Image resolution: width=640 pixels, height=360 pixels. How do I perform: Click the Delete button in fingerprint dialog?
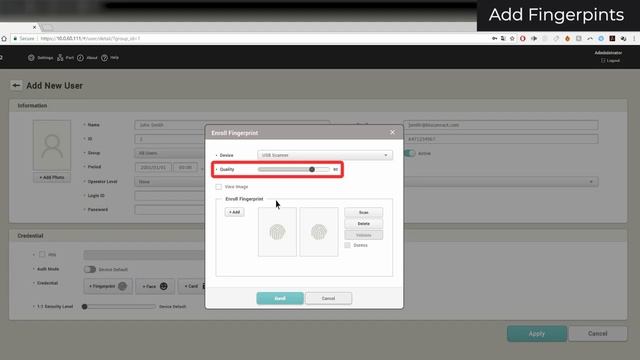pyautogui.click(x=363, y=224)
